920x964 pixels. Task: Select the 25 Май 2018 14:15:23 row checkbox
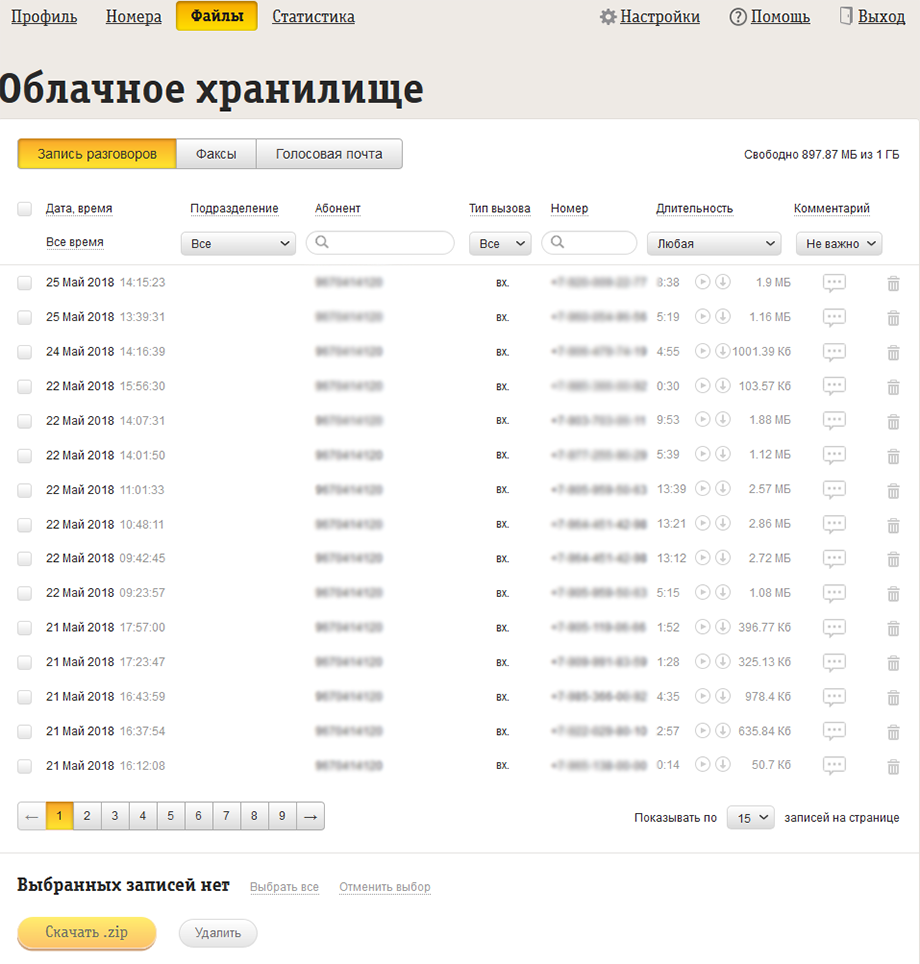[x=25, y=283]
